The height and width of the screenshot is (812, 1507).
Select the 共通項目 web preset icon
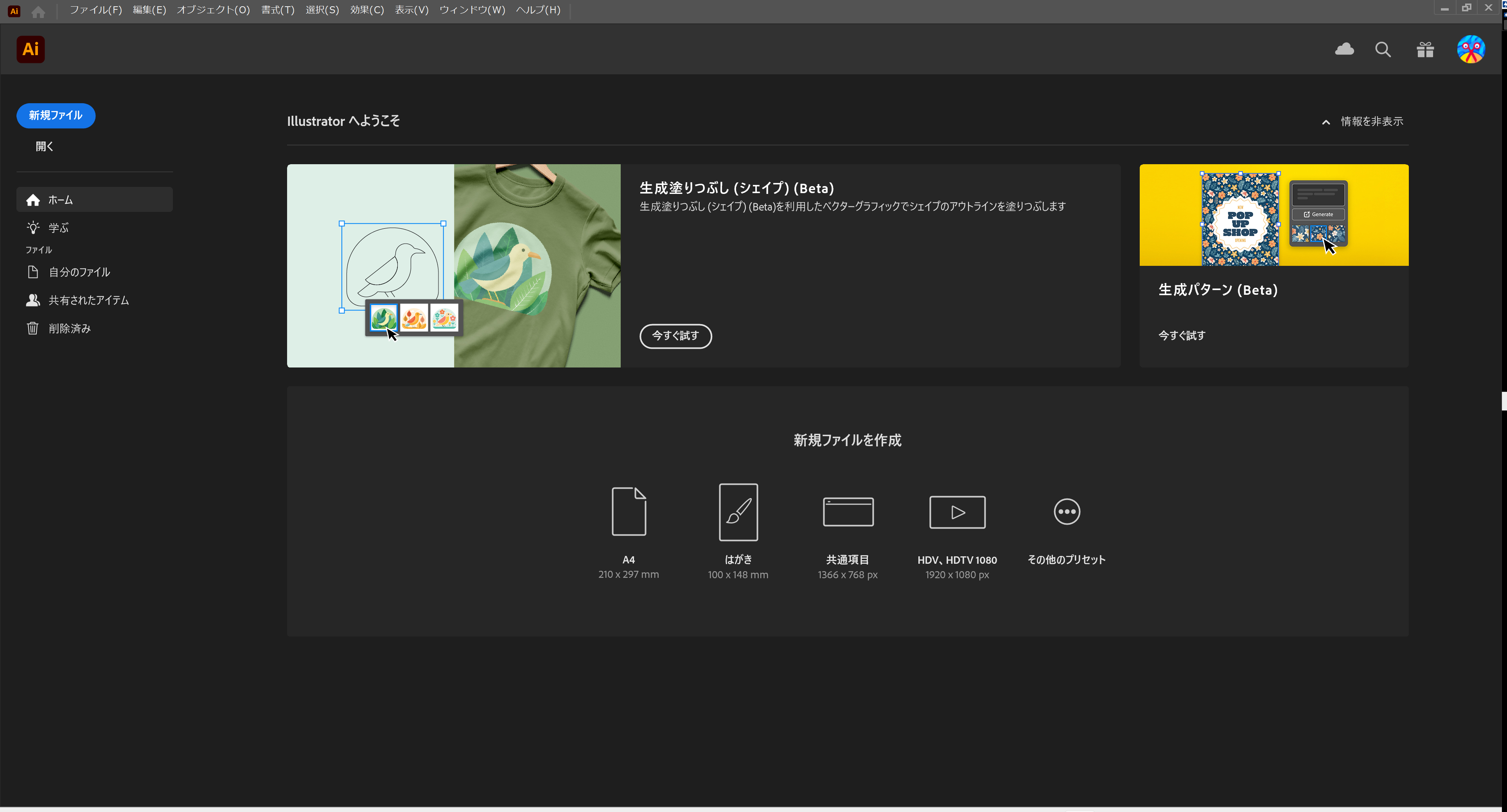tap(848, 512)
